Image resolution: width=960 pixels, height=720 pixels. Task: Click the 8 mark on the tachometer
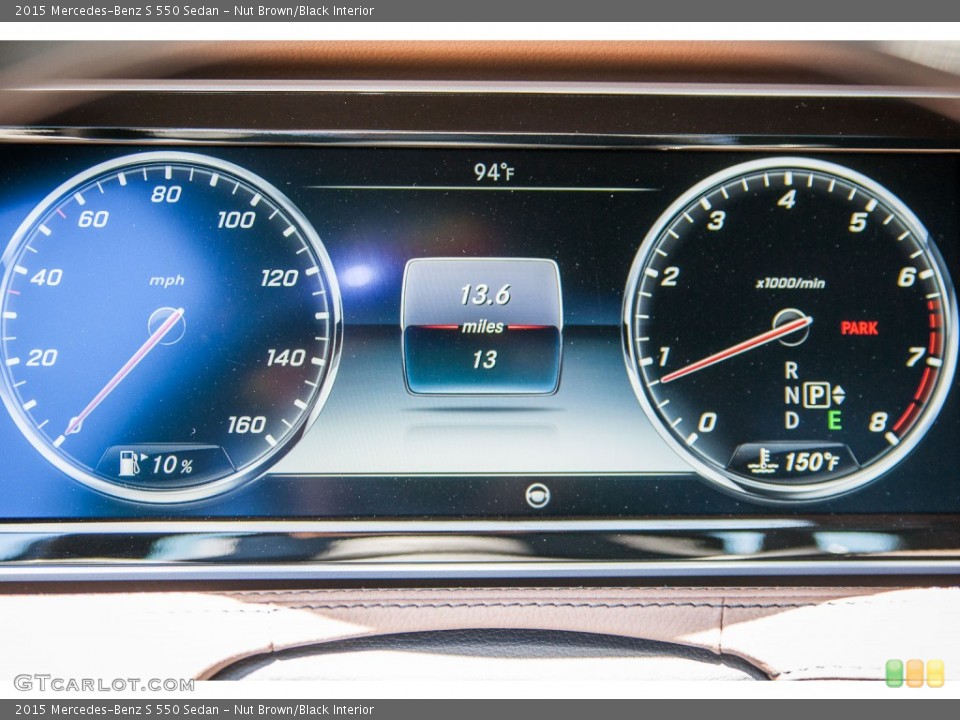coord(877,421)
